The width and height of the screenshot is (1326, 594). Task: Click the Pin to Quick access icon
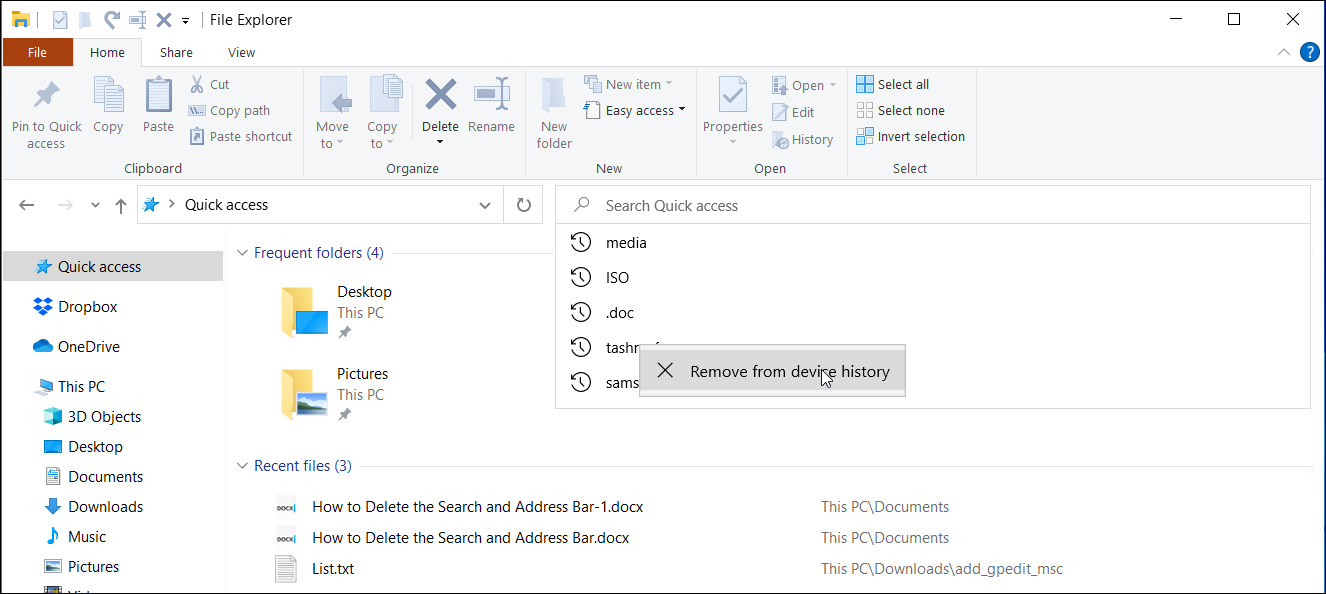pyautogui.click(x=46, y=97)
